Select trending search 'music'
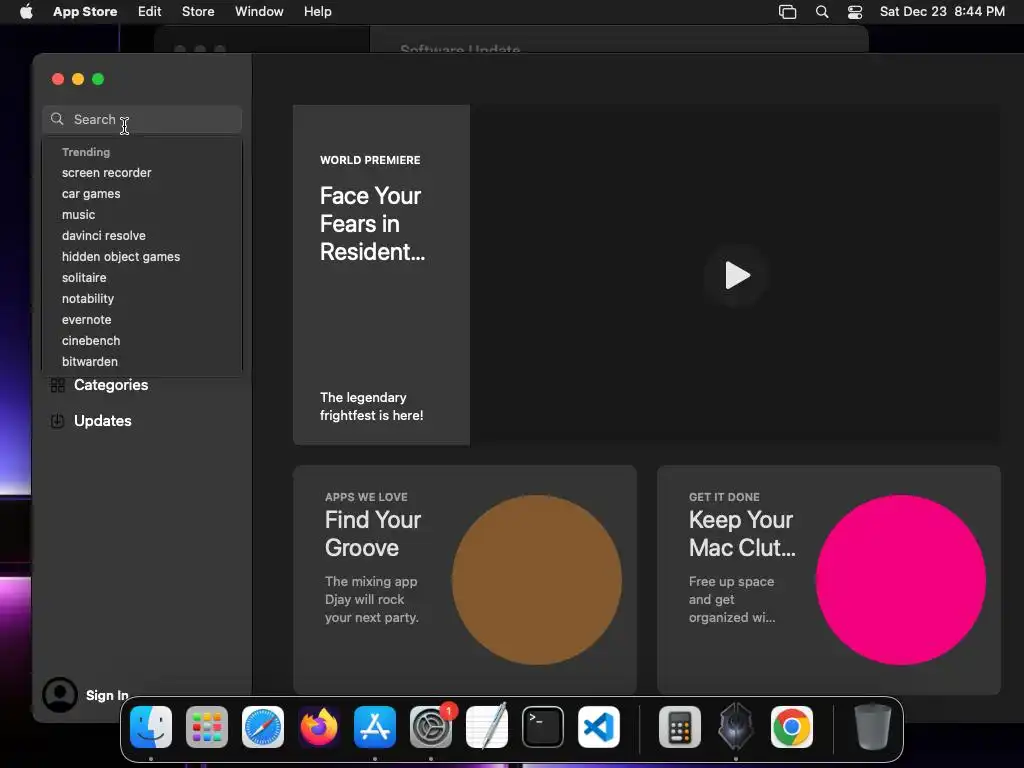 click(x=78, y=214)
